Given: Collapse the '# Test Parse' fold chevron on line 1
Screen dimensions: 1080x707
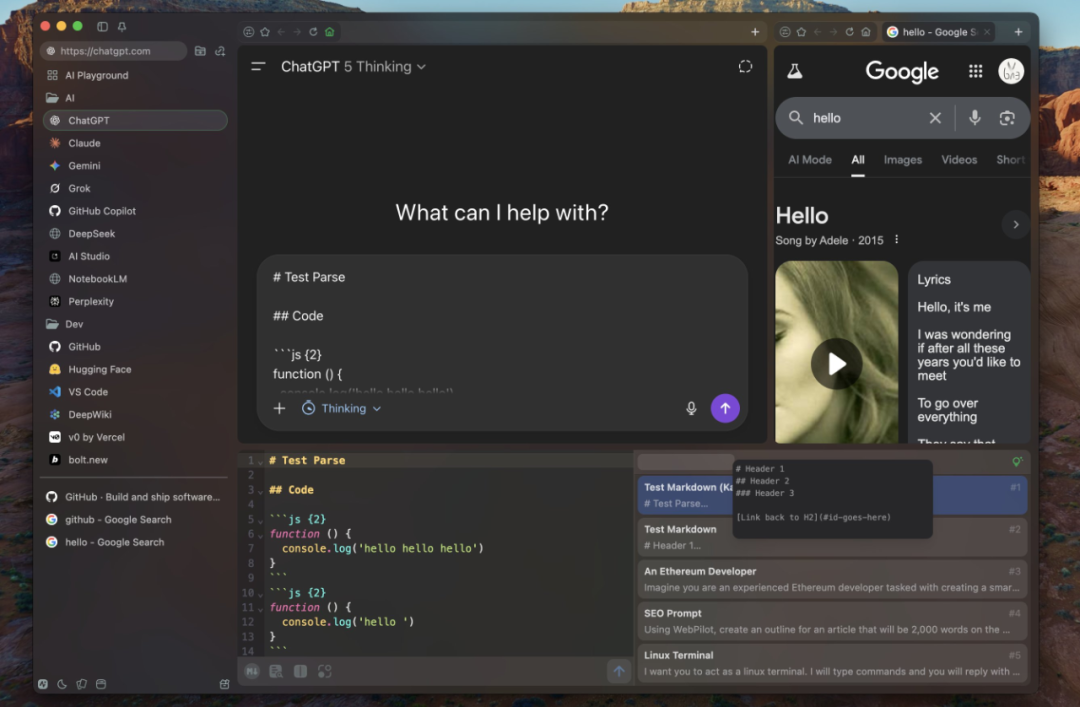Looking at the screenshot, I should [260, 462].
